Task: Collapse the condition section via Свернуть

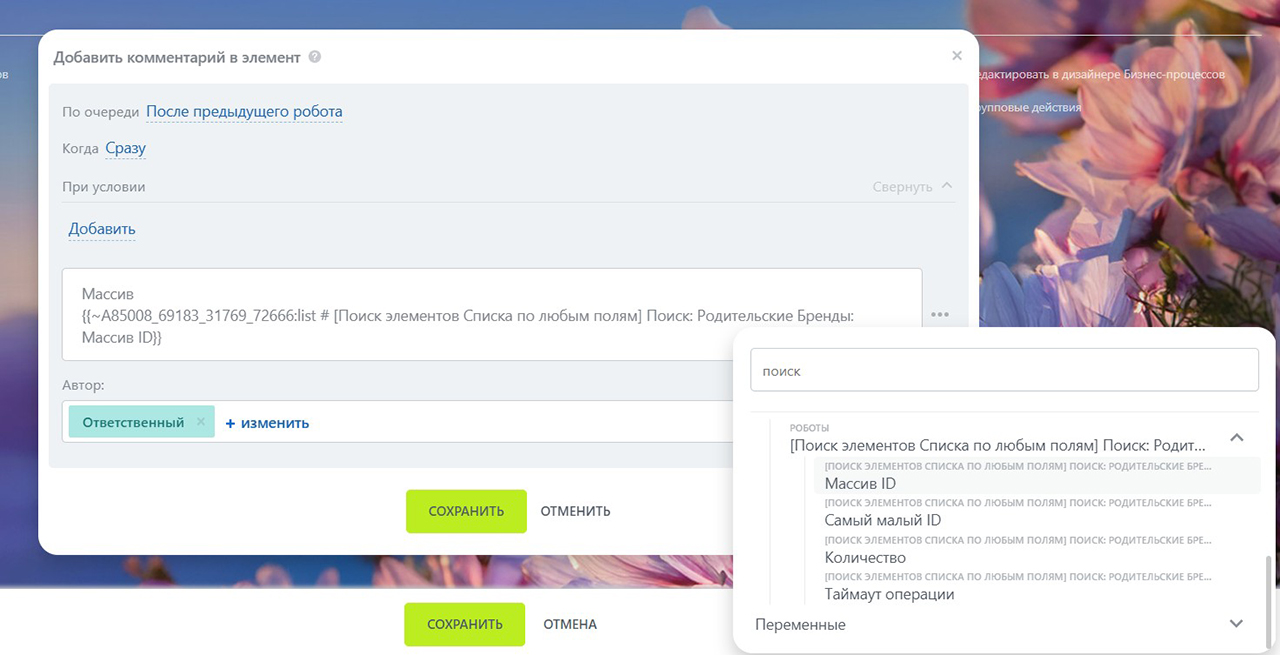Action: (912, 186)
